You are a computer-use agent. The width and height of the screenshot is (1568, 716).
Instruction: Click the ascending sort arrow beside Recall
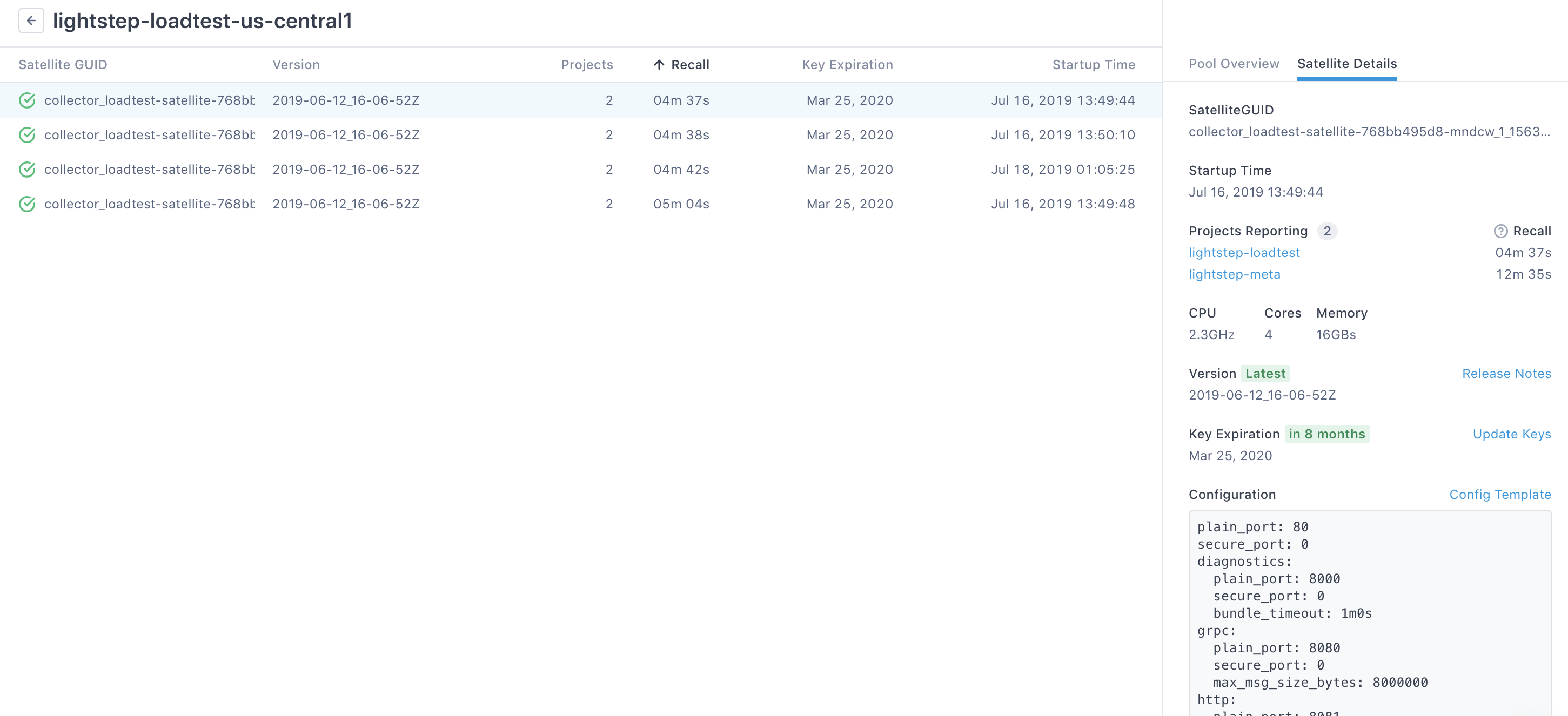pyautogui.click(x=659, y=64)
